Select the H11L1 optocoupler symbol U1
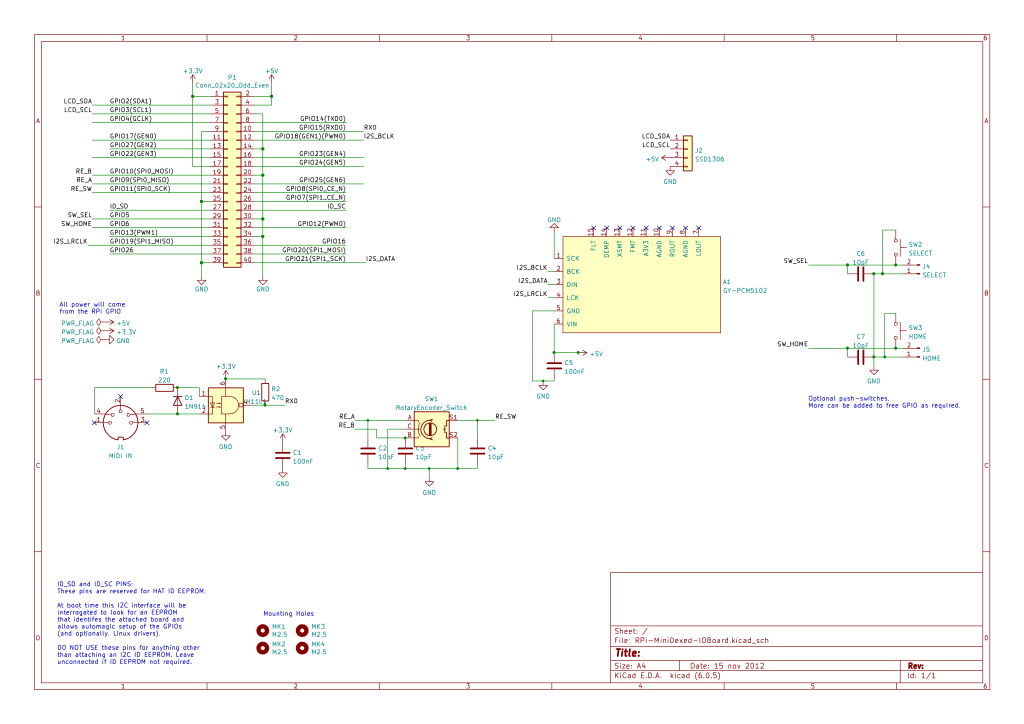The height and width of the screenshot is (724, 1024). coord(226,405)
